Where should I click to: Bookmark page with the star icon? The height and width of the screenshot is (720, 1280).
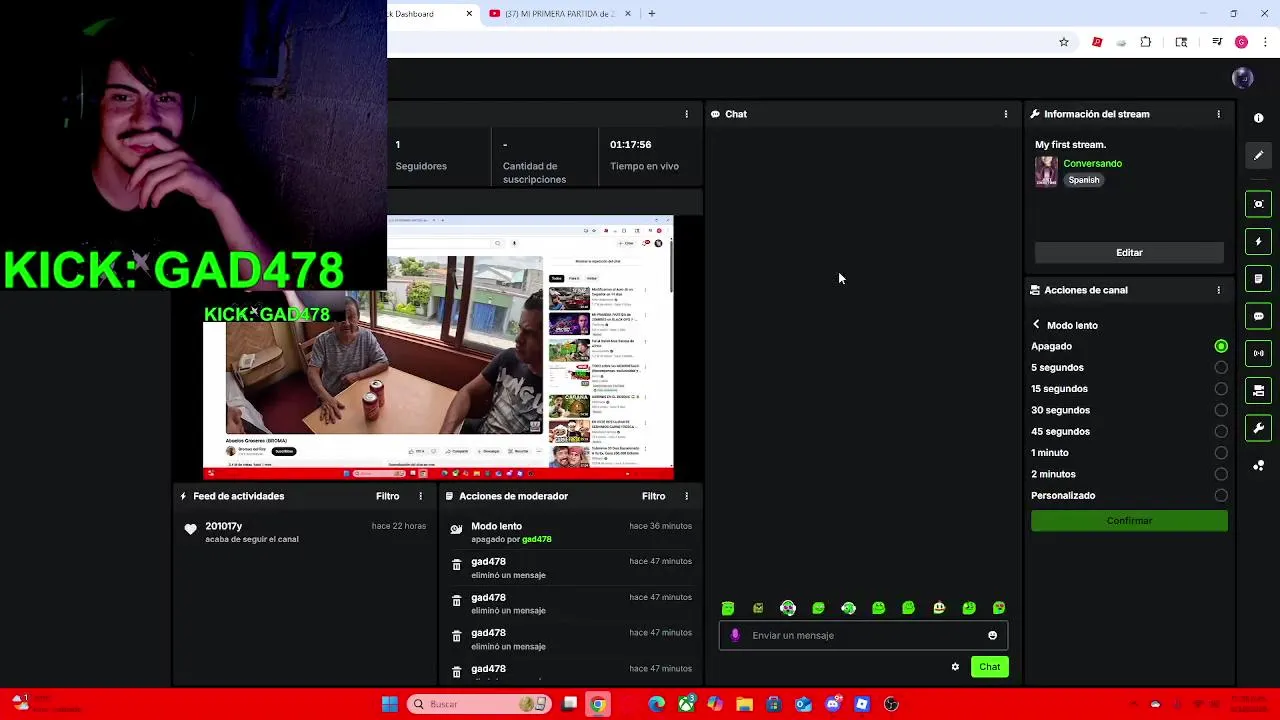(x=1064, y=42)
